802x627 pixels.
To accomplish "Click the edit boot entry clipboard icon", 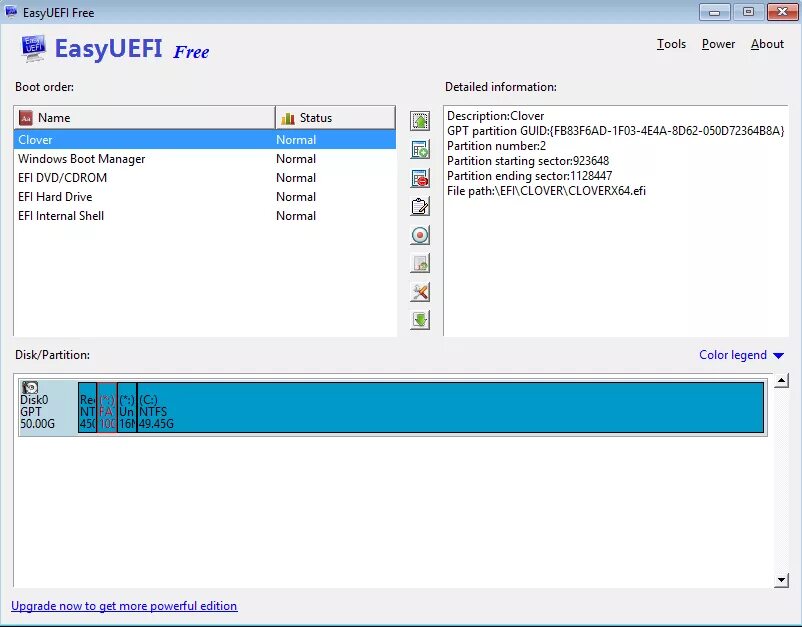I will point(420,207).
